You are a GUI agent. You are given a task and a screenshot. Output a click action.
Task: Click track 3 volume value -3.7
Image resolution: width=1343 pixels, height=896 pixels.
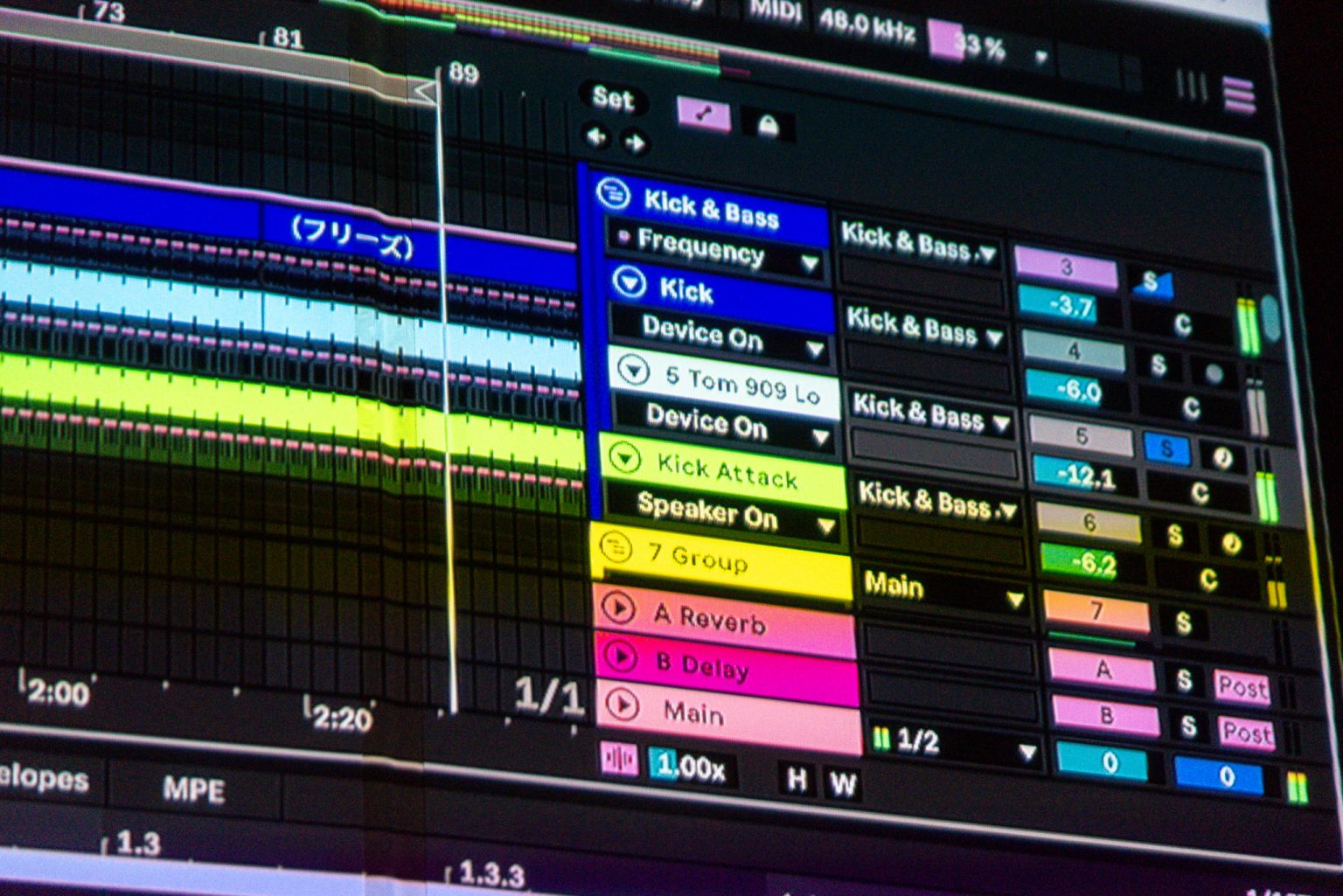pos(1069,306)
